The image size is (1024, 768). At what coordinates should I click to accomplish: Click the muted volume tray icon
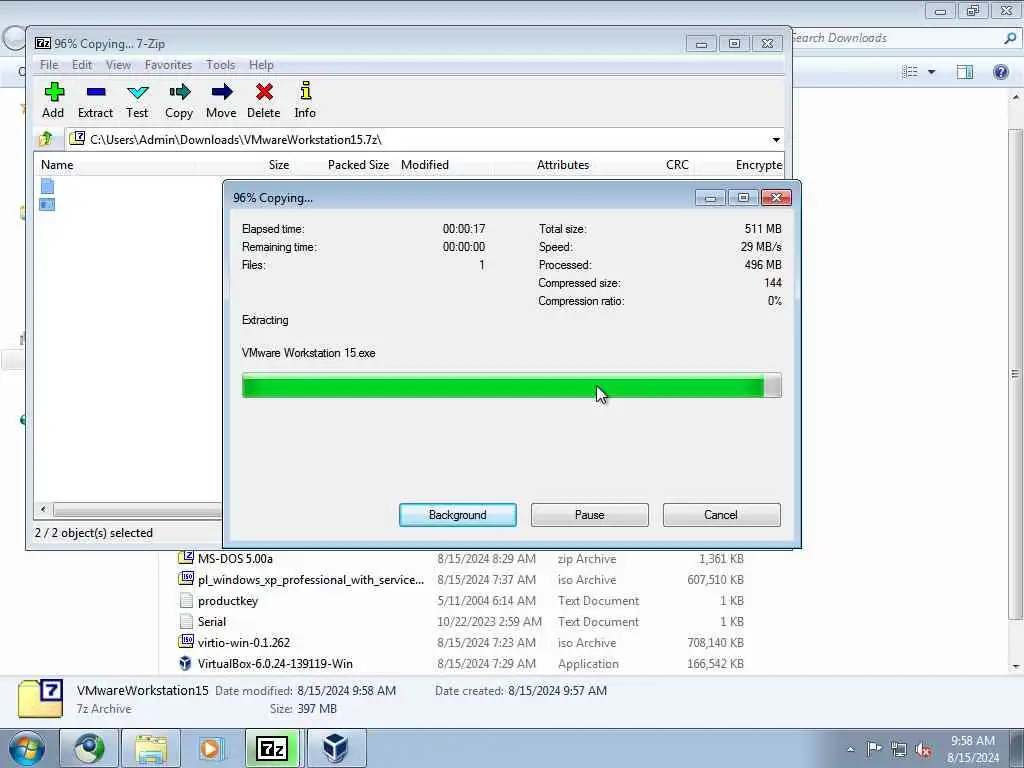[x=923, y=749]
